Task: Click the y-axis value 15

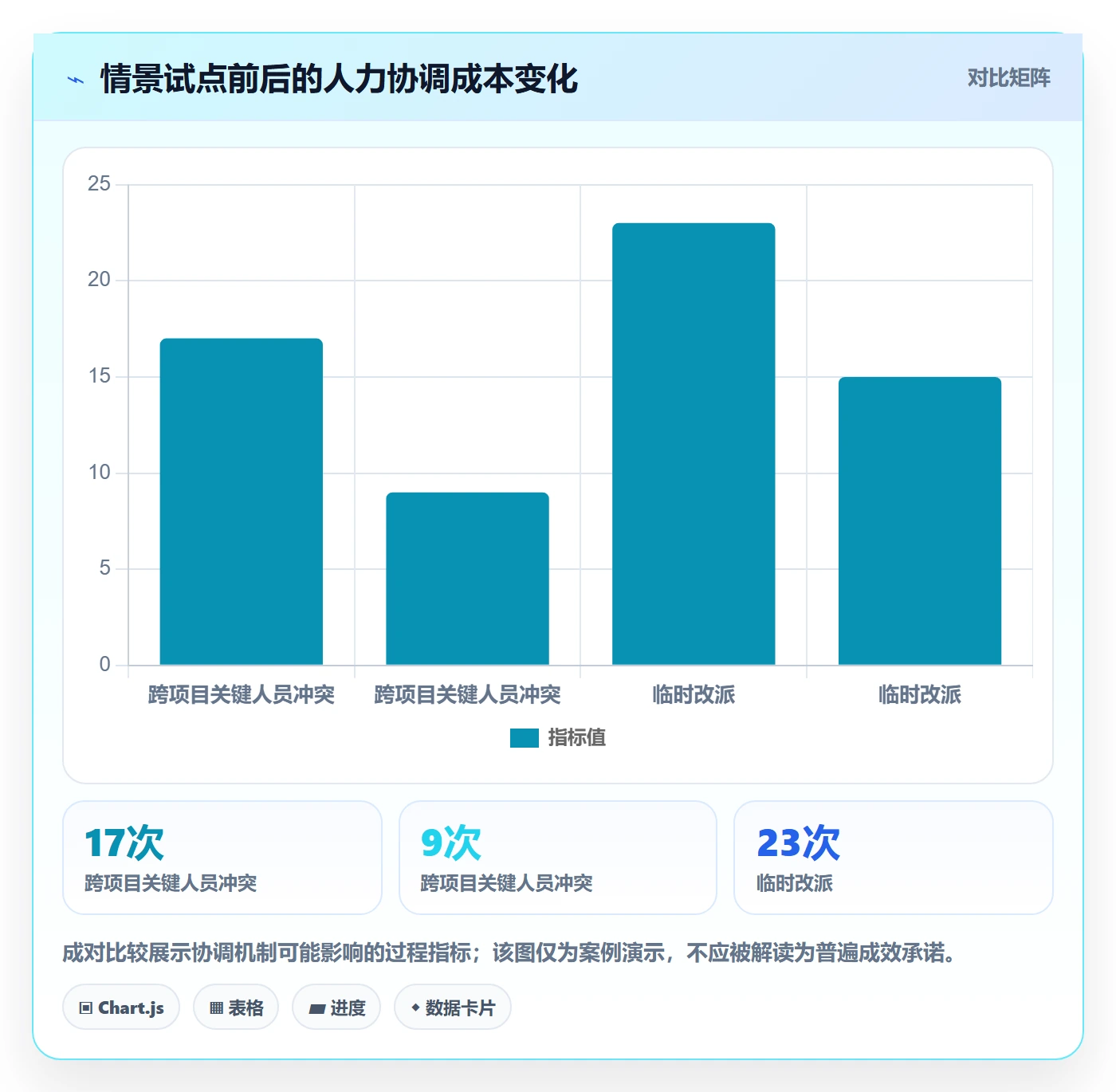Action: pos(99,376)
